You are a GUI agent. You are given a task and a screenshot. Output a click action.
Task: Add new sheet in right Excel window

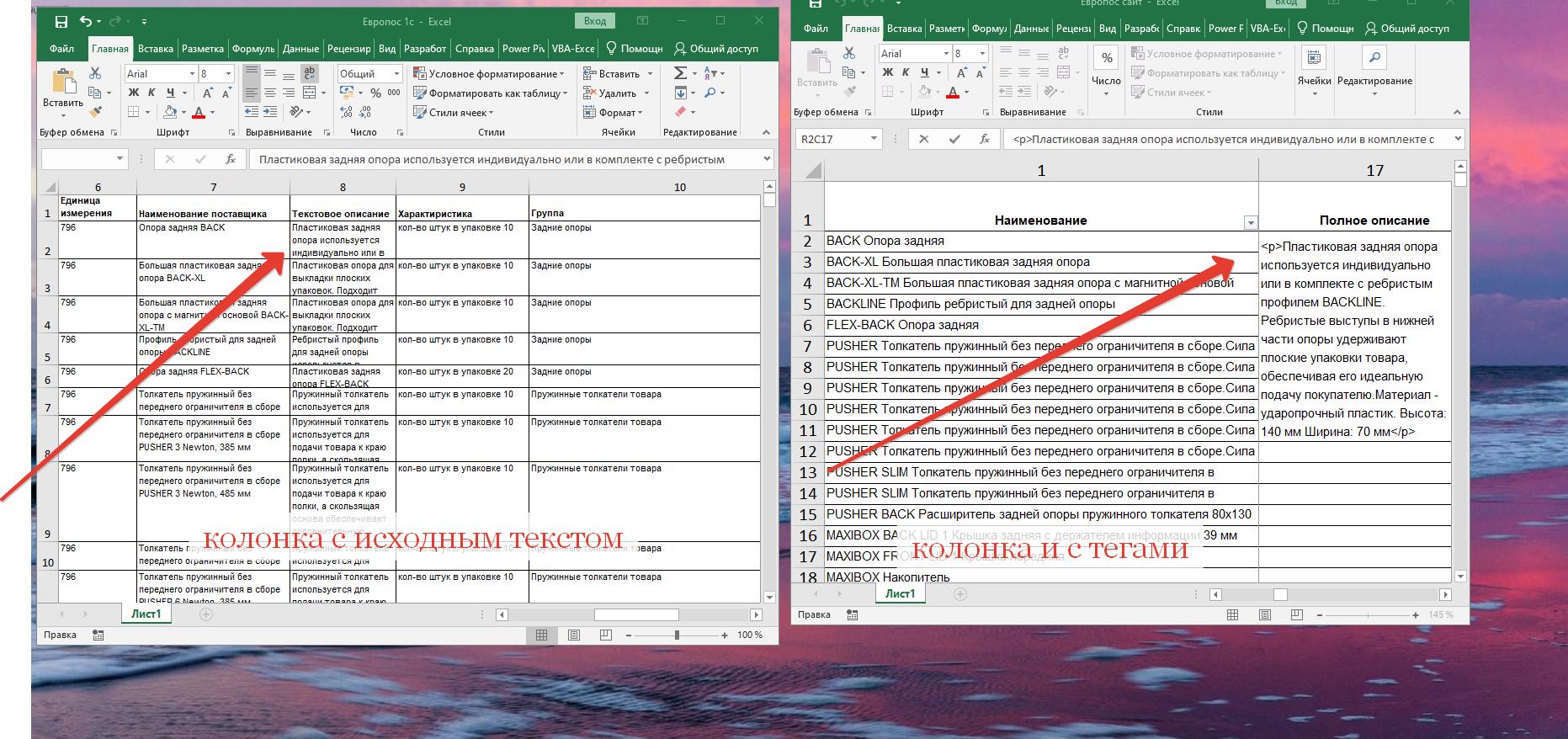tap(959, 593)
